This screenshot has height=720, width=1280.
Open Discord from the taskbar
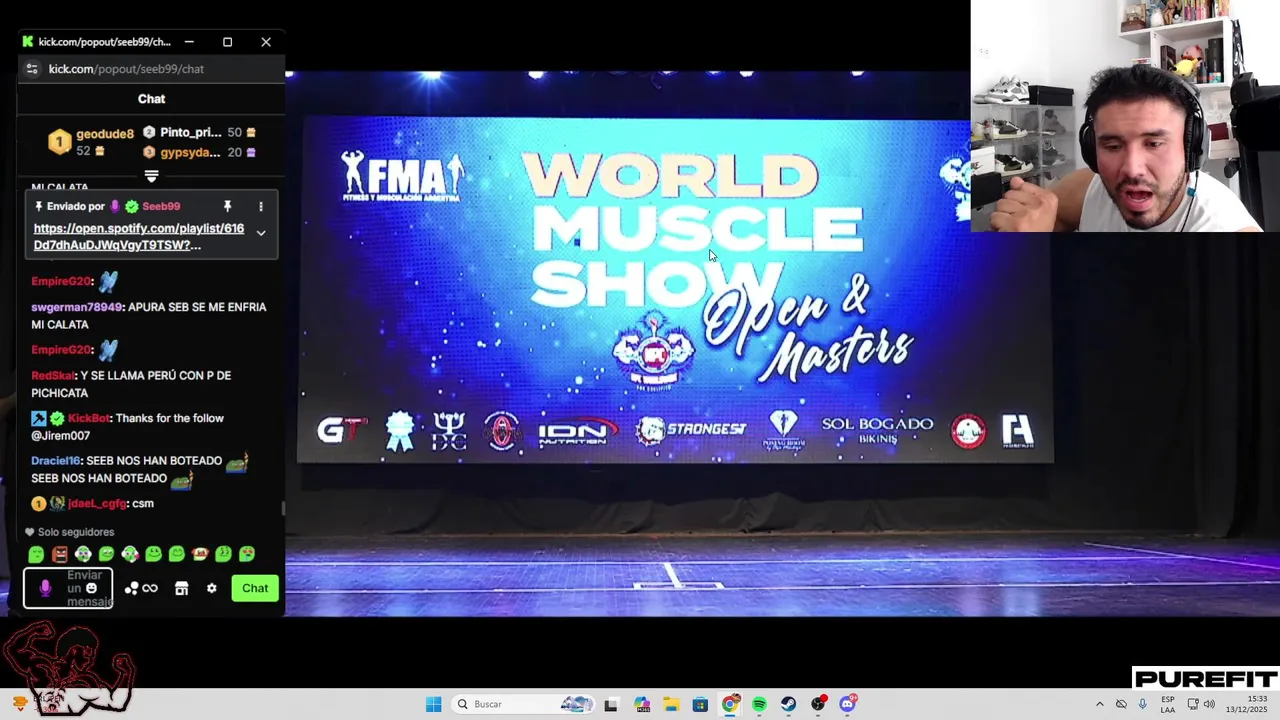pyautogui.click(x=848, y=704)
